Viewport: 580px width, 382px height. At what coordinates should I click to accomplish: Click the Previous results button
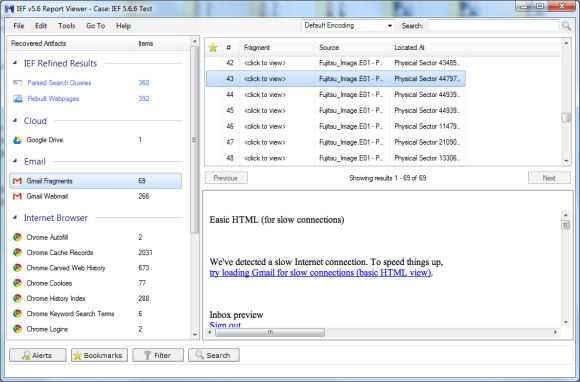point(226,178)
